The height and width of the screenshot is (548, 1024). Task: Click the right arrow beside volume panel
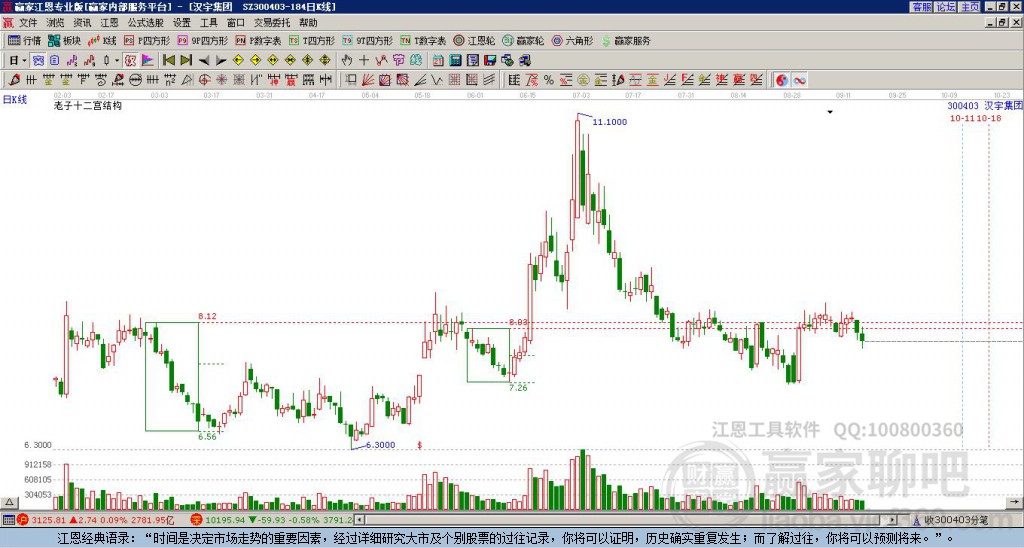(x=1014, y=502)
